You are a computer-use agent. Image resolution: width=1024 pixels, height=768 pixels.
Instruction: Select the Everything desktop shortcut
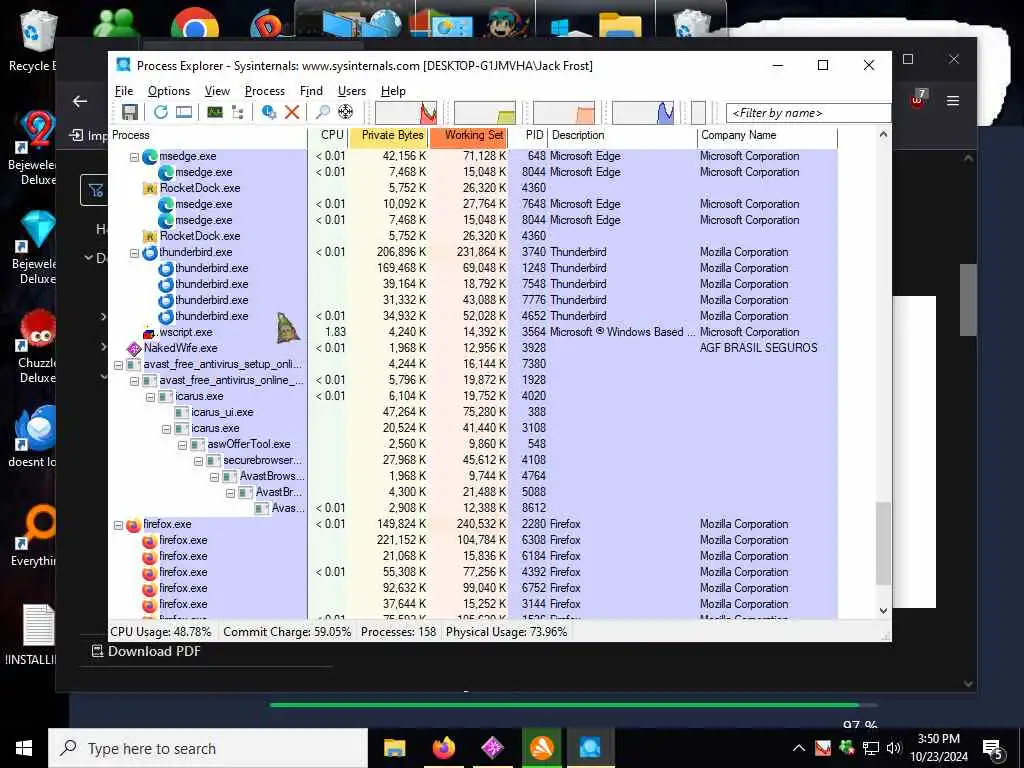[34, 536]
